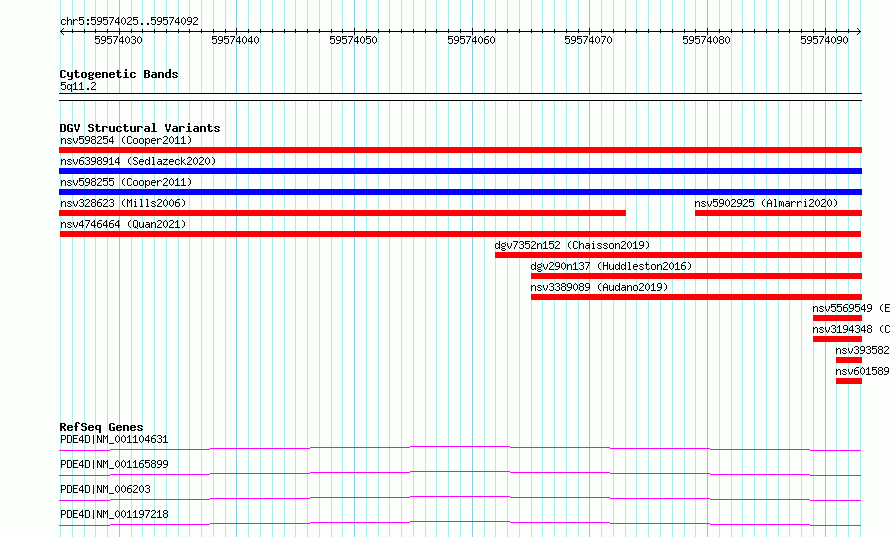Open the nsv598254 (Cooper2011) variant label

[126, 140]
